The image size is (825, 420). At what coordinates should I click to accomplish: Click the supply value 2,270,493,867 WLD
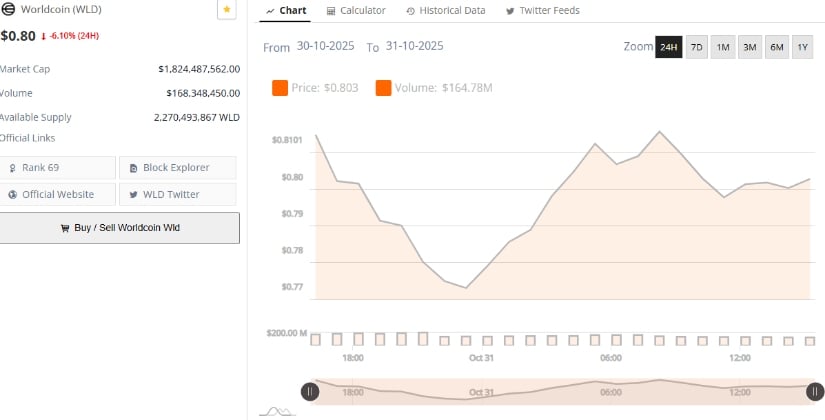197,117
